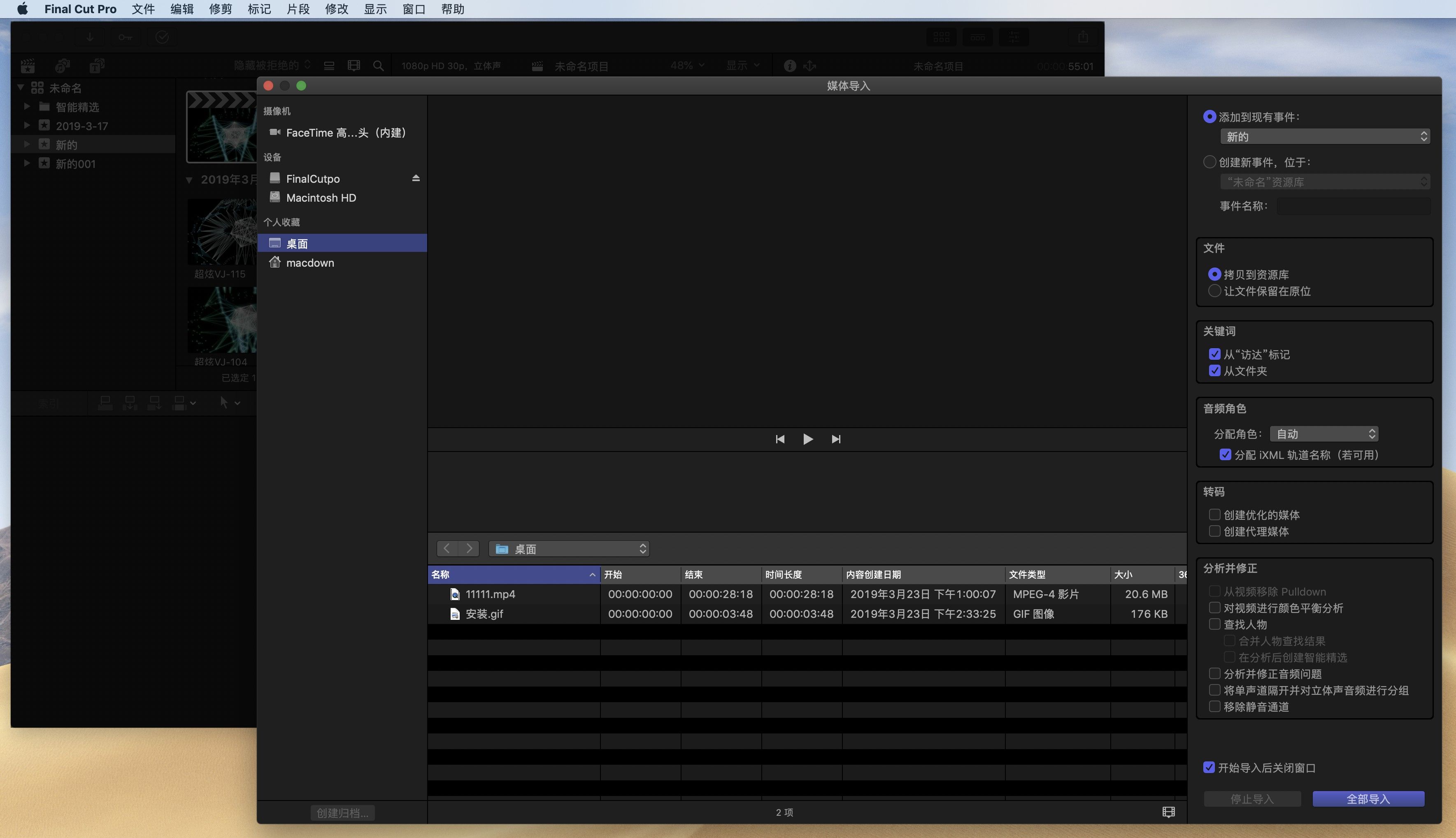Go to next clip in import viewer
This screenshot has height=838, width=1456.
[x=836, y=439]
